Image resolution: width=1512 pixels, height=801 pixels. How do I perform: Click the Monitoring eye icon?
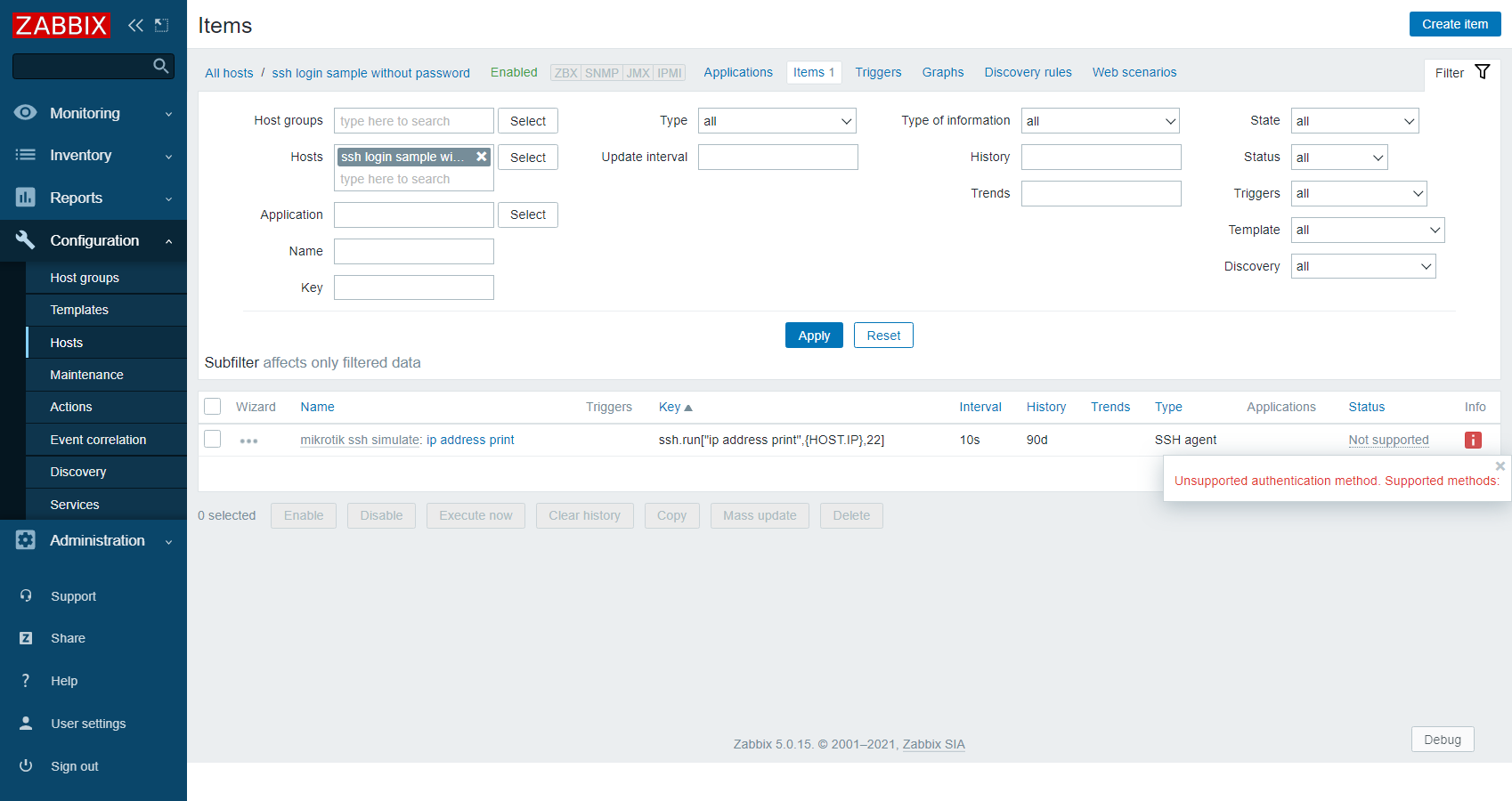click(x=26, y=112)
